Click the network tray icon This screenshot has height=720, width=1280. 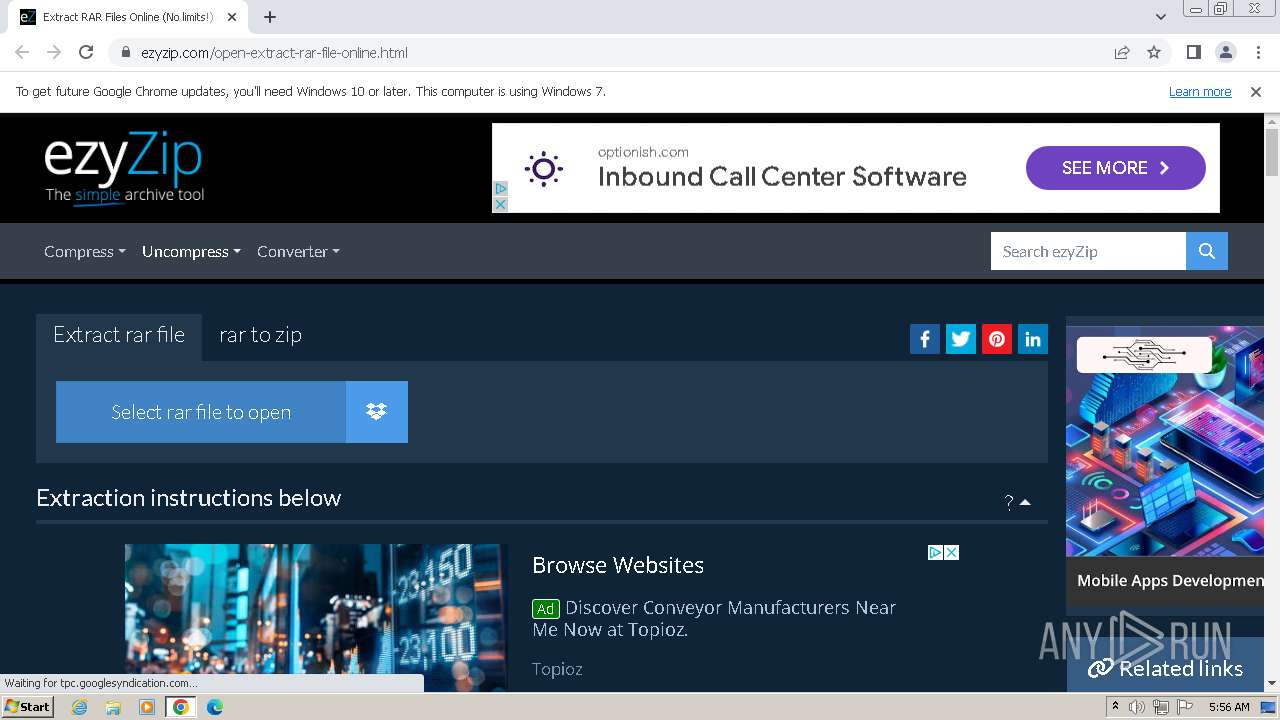click(1160, 707)
